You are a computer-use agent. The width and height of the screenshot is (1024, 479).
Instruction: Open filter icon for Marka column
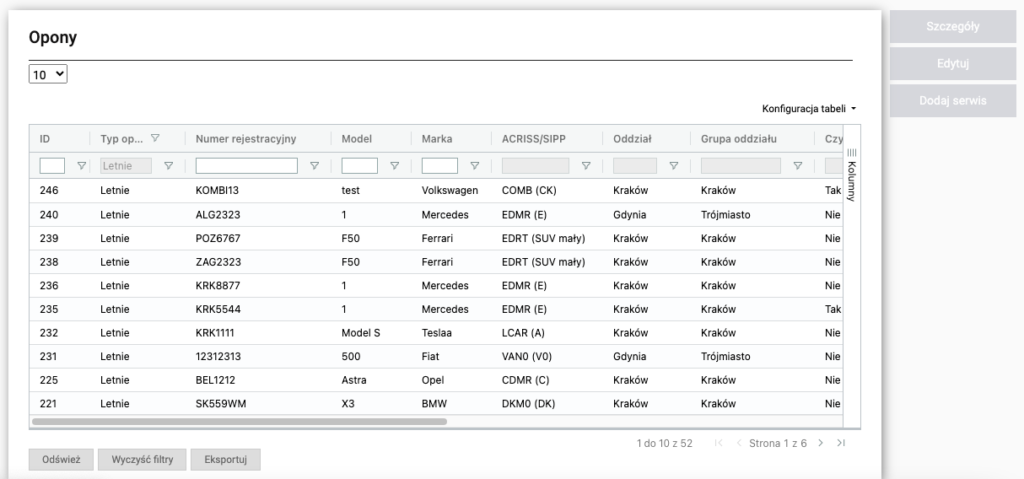click(x=475, y=166)
